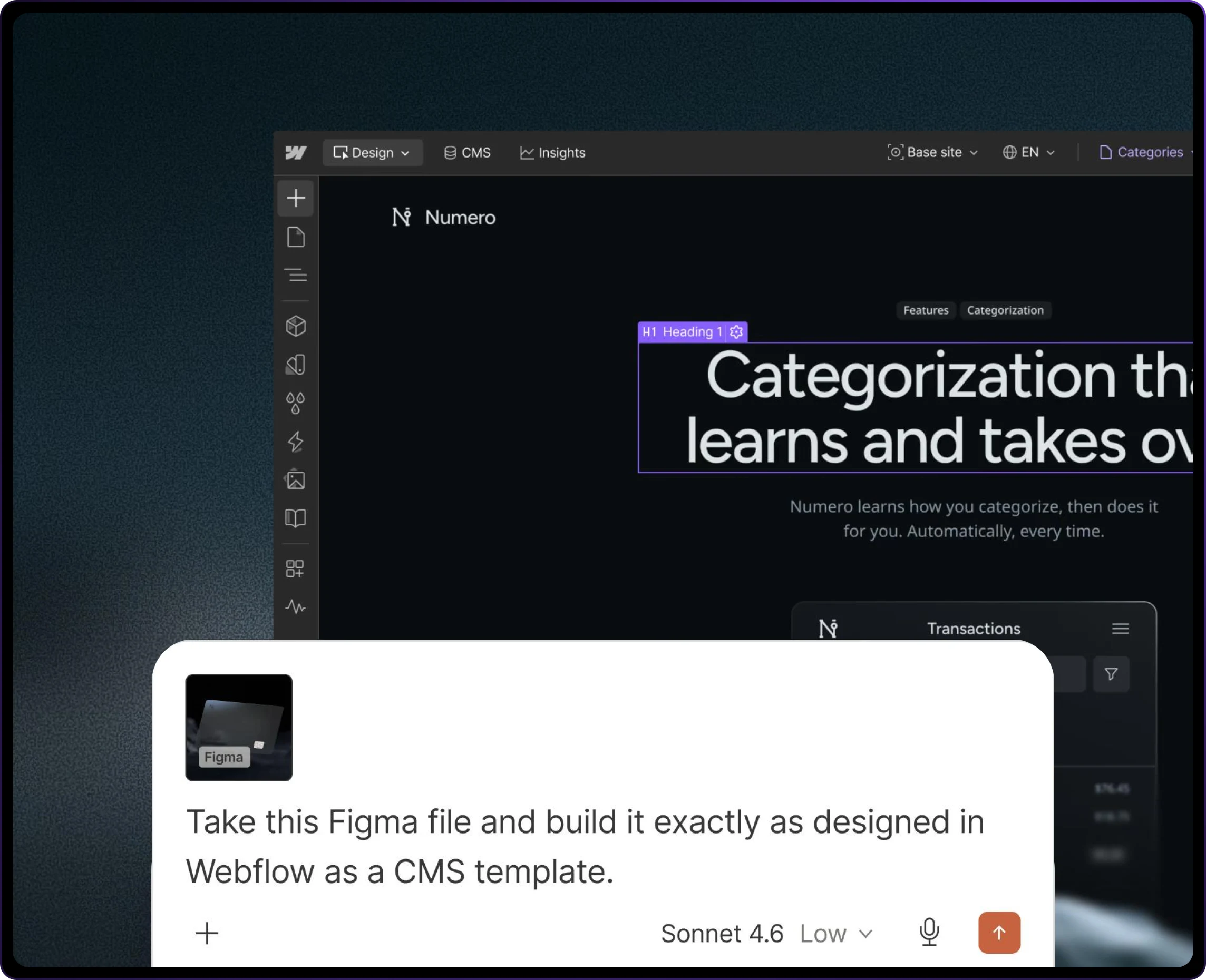The image size is (1206, 980).
Task: Click the filter funnel icon in Transactions
Action: point(1111,674)
